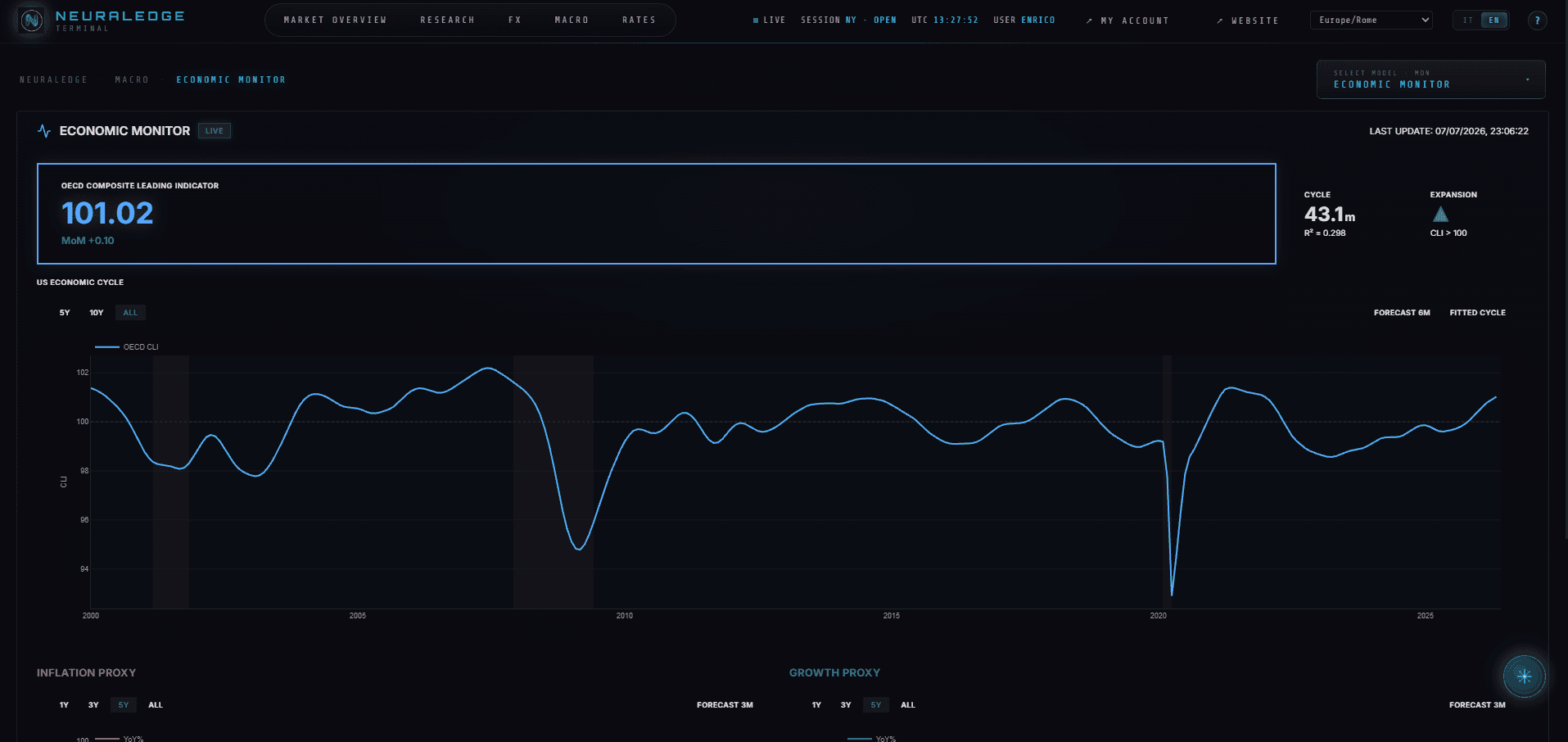This screenshot has width=1568, height=742.
Task: Open the Europe/Rome timezone dropdown
Action: pos(1371,20)
